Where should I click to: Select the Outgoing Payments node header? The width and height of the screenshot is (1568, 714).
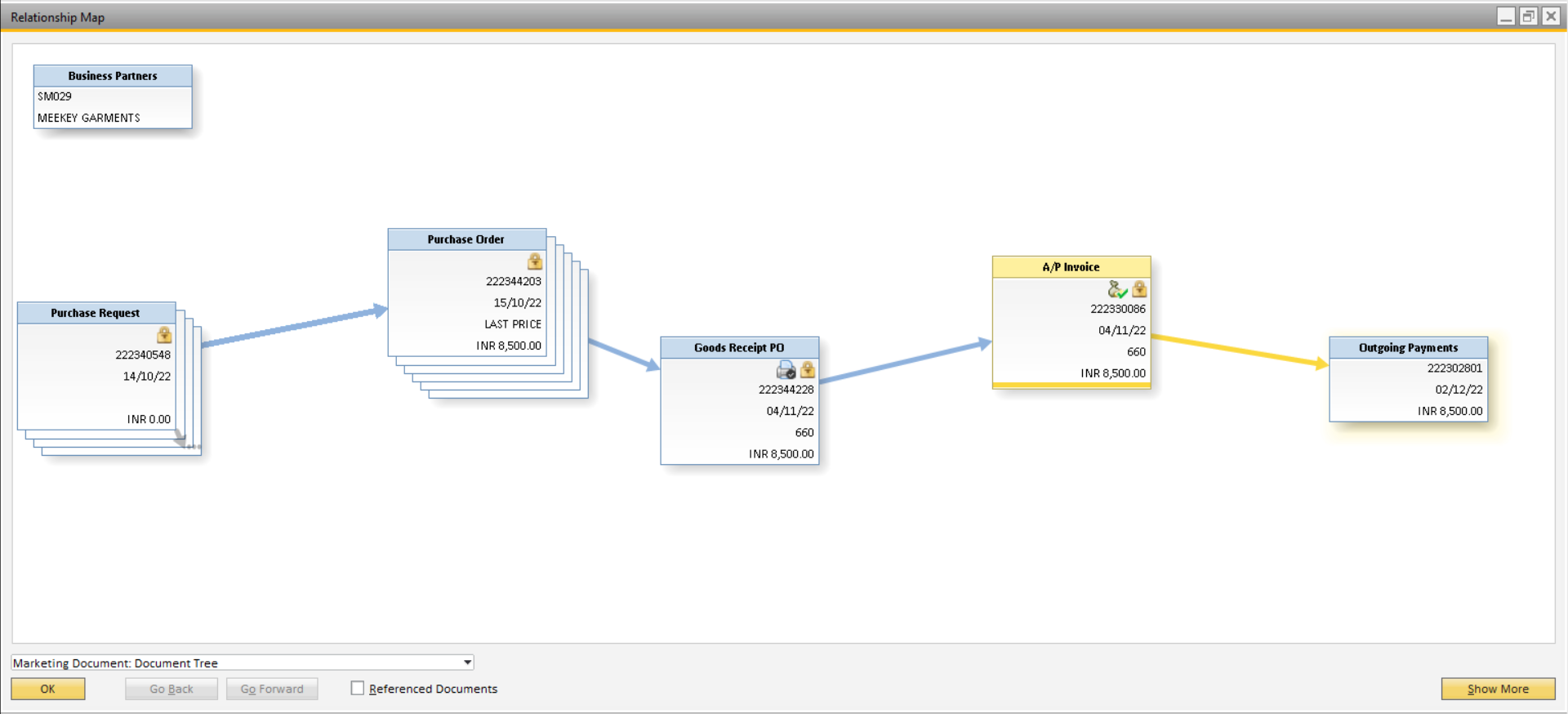[x=1408, y=348]
